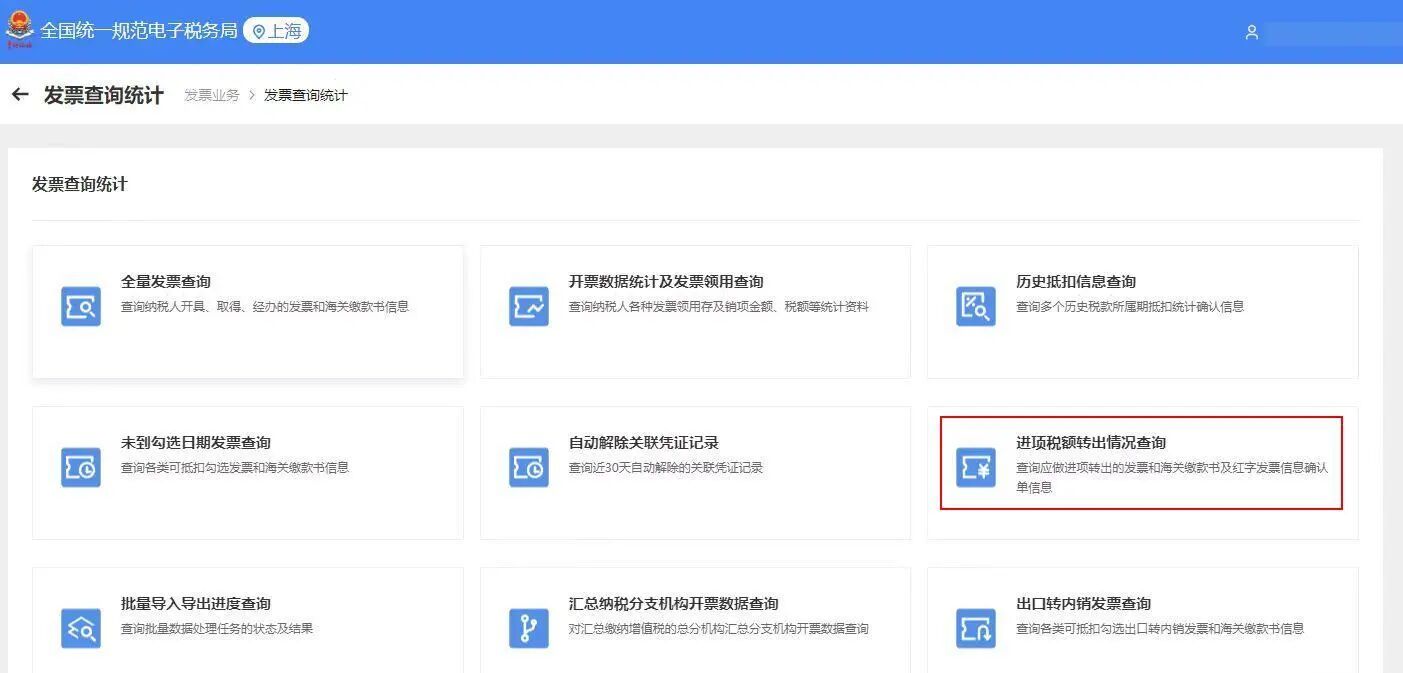Screen dimensions: 1403x673
Task: Click the 历史抵扣信息查询 icon
Action: point(976,307)
